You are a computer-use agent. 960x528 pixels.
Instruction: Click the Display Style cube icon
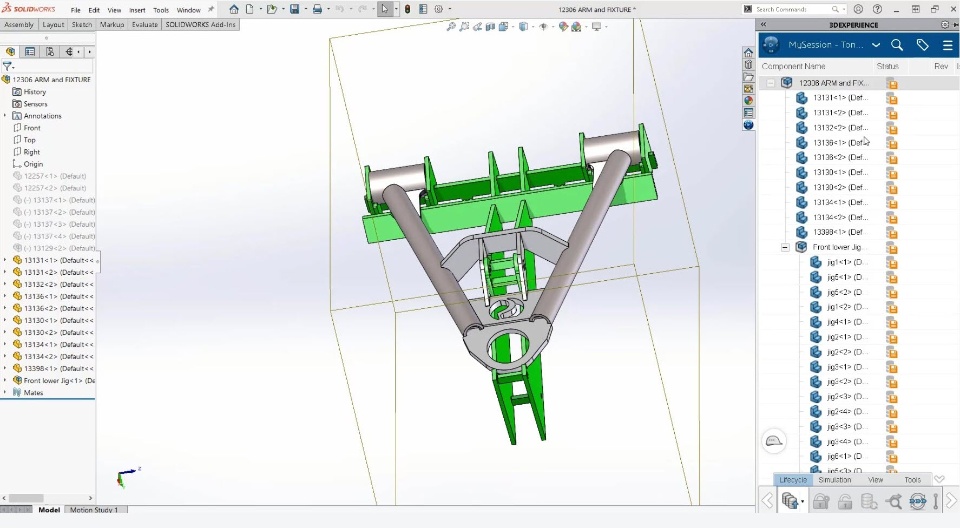(x=523, y=26)
